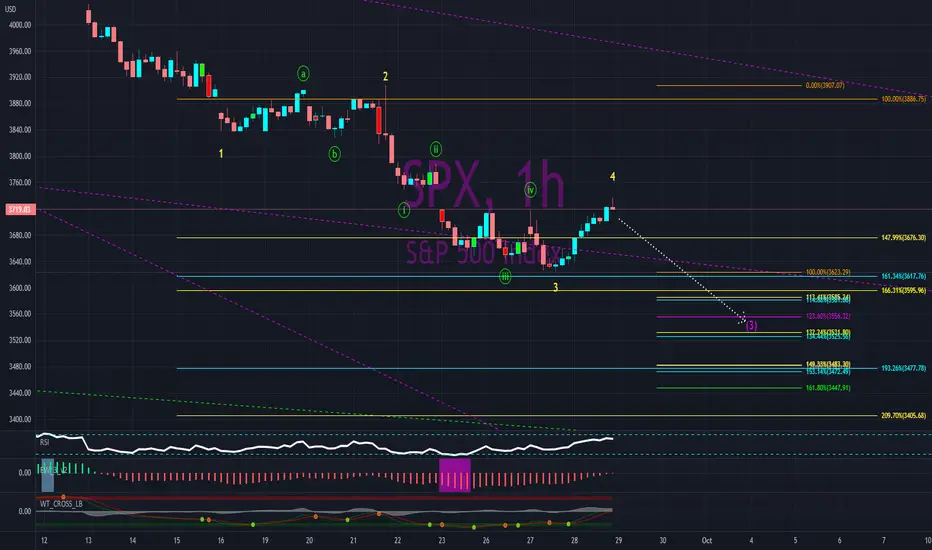Image resolution: width=932 pixels, height=550 pixels.
Task: Select the 3560.00 price axis label
Action: click(20, 314)
